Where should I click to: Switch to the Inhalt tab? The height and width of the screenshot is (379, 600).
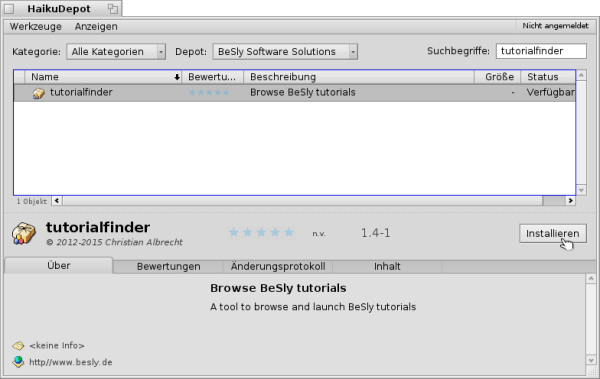(387, 266)
